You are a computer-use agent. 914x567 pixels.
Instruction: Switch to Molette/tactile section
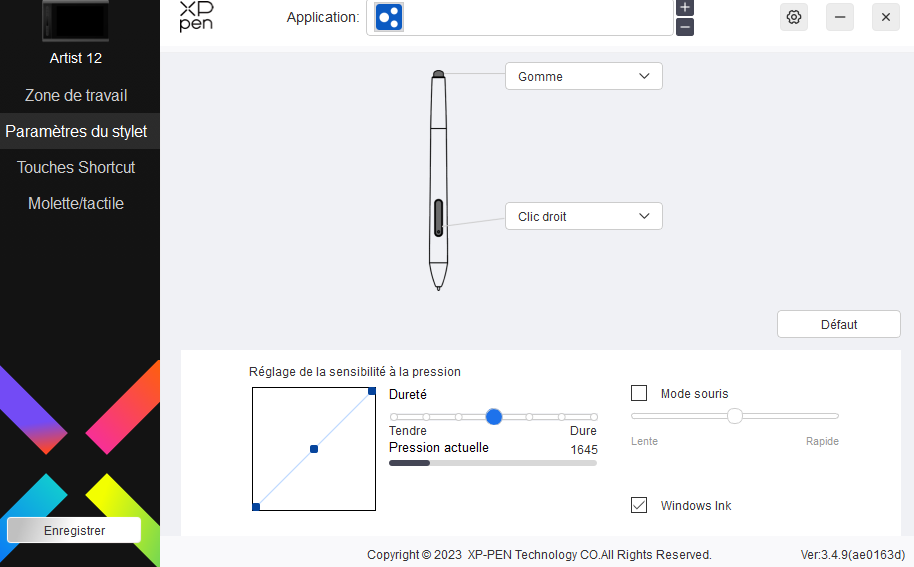point(76,203)
